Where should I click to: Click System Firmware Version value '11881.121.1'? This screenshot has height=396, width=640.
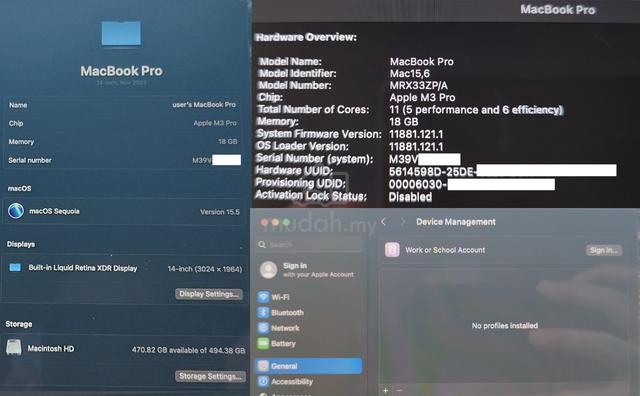416,134
